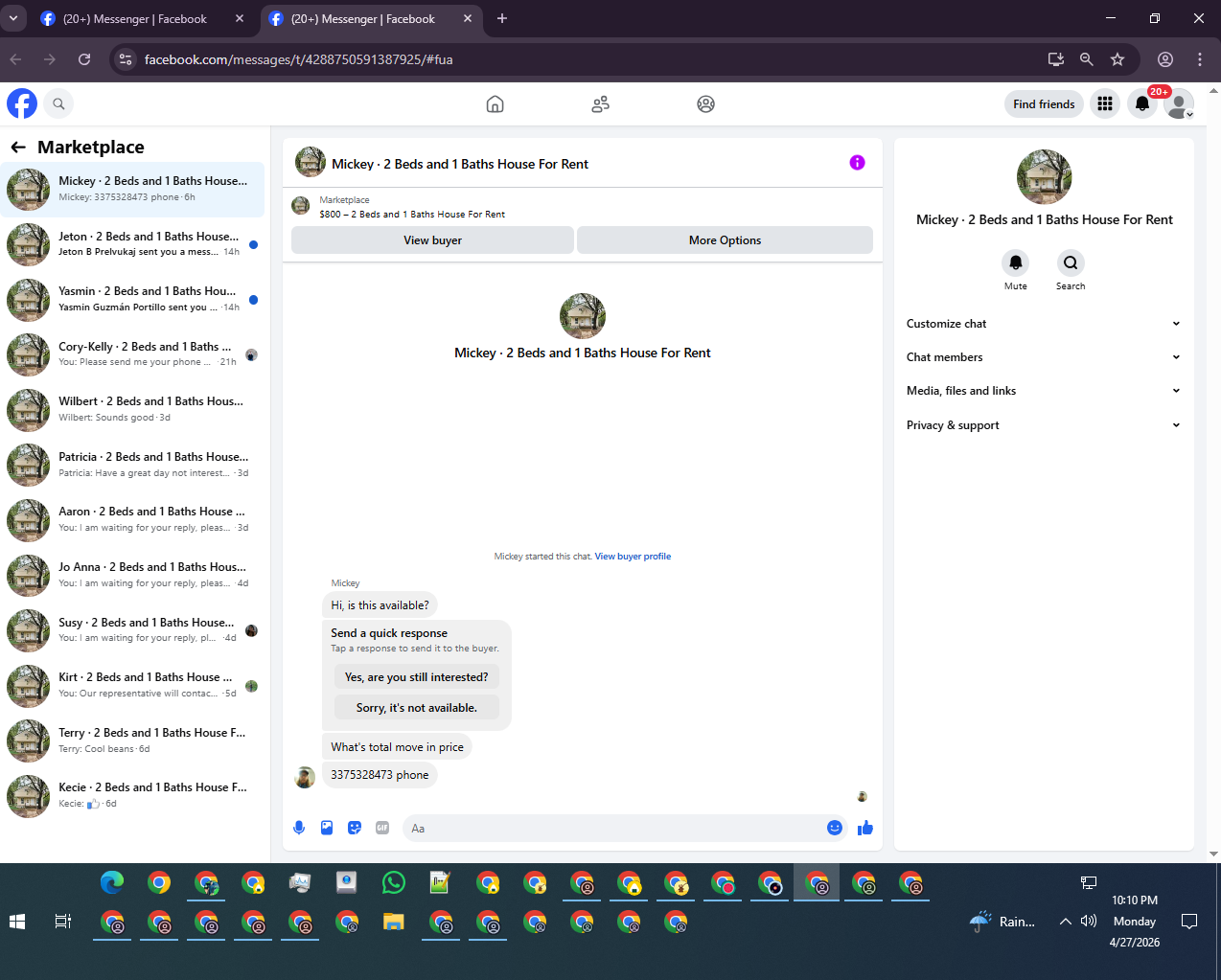
Task: Open View buyer profile link
Action: [633, 557]
